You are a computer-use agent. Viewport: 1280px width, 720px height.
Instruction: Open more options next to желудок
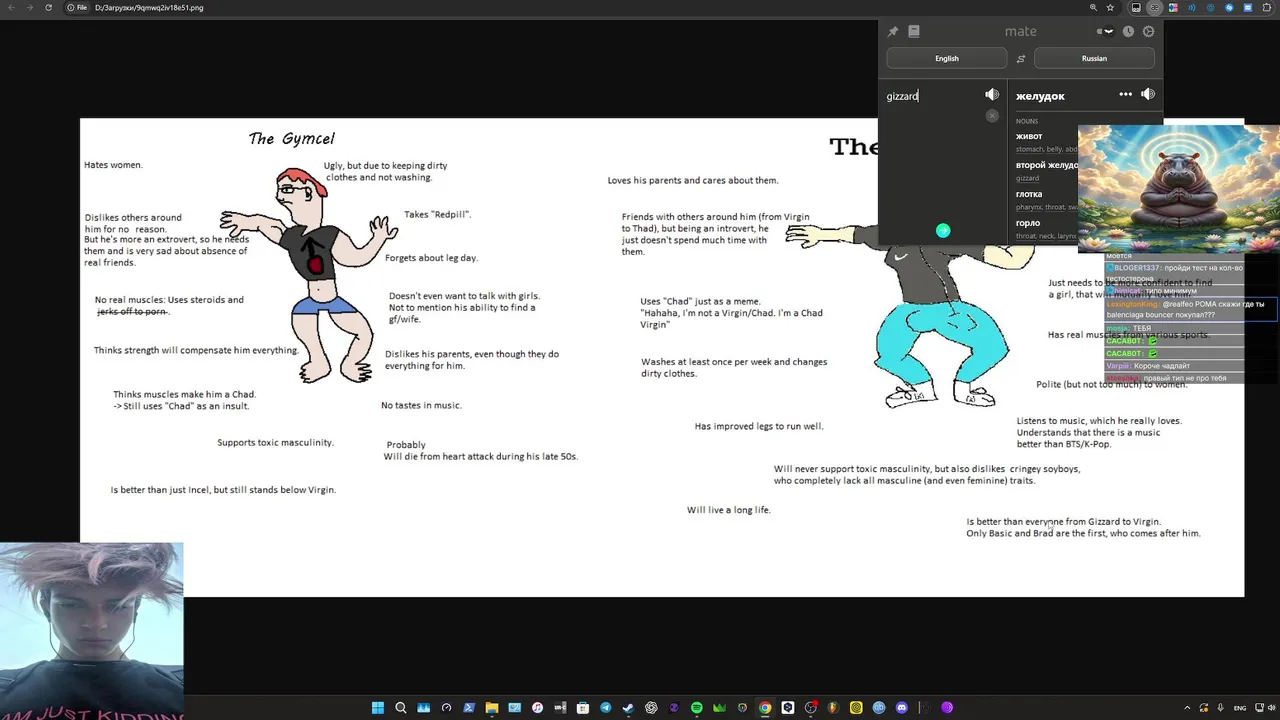[1126, 95]
